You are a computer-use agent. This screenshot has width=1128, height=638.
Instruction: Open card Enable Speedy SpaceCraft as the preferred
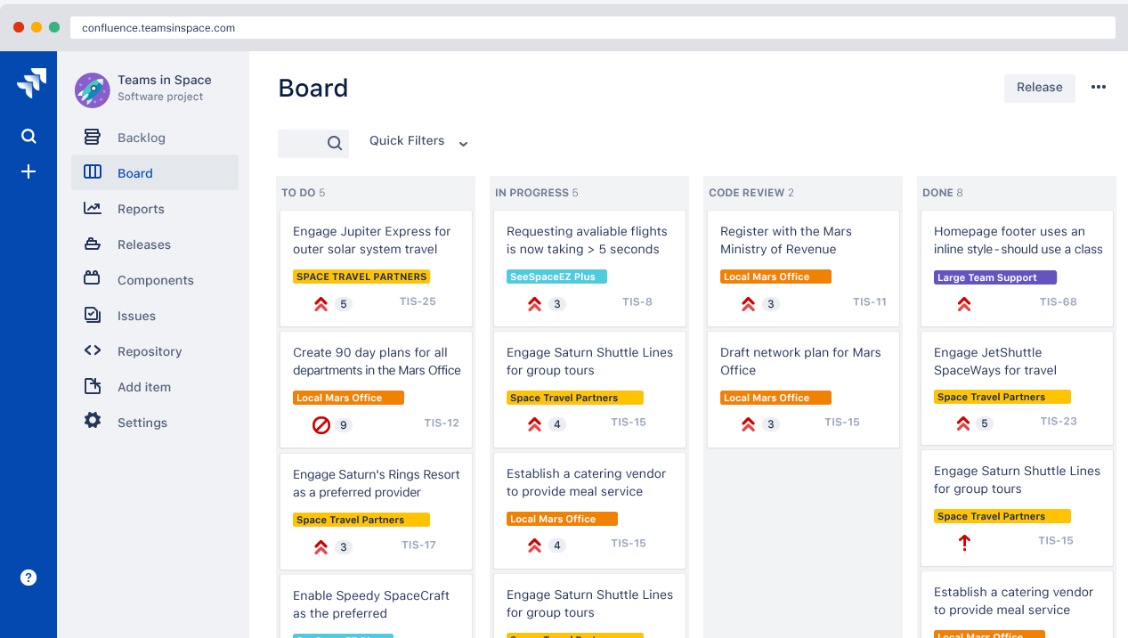click(376, 606)
